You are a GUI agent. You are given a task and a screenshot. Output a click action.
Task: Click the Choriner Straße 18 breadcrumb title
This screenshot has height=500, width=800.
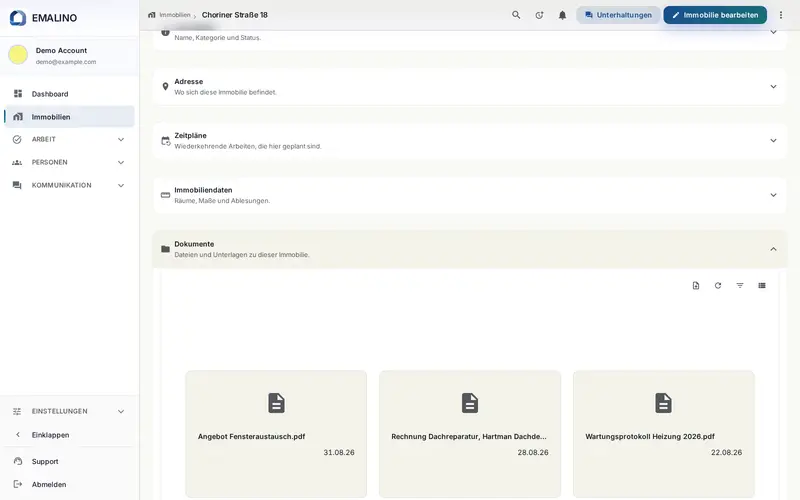pyautogui.click(x=235, y=15)
